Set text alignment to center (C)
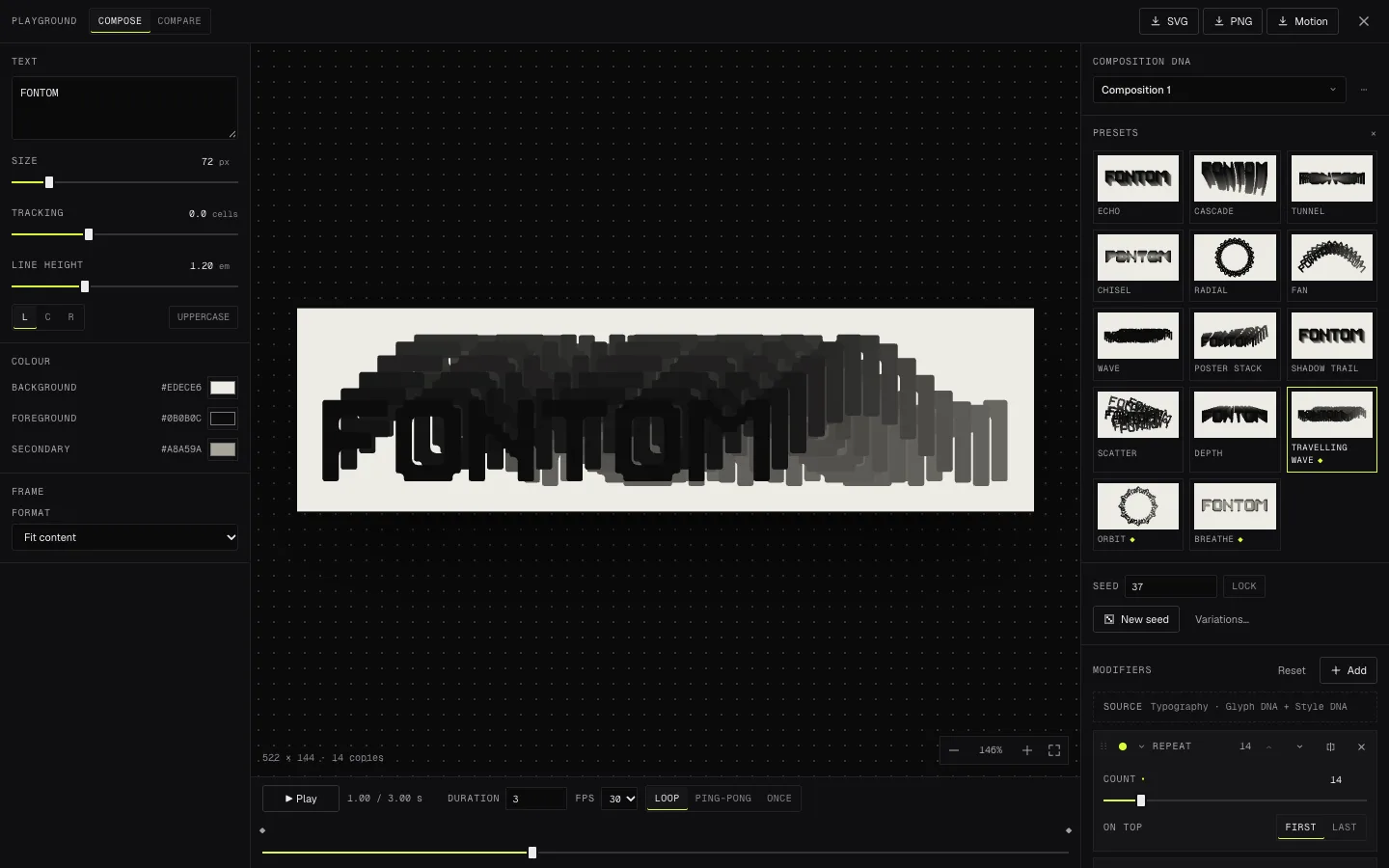 [48, 317]
